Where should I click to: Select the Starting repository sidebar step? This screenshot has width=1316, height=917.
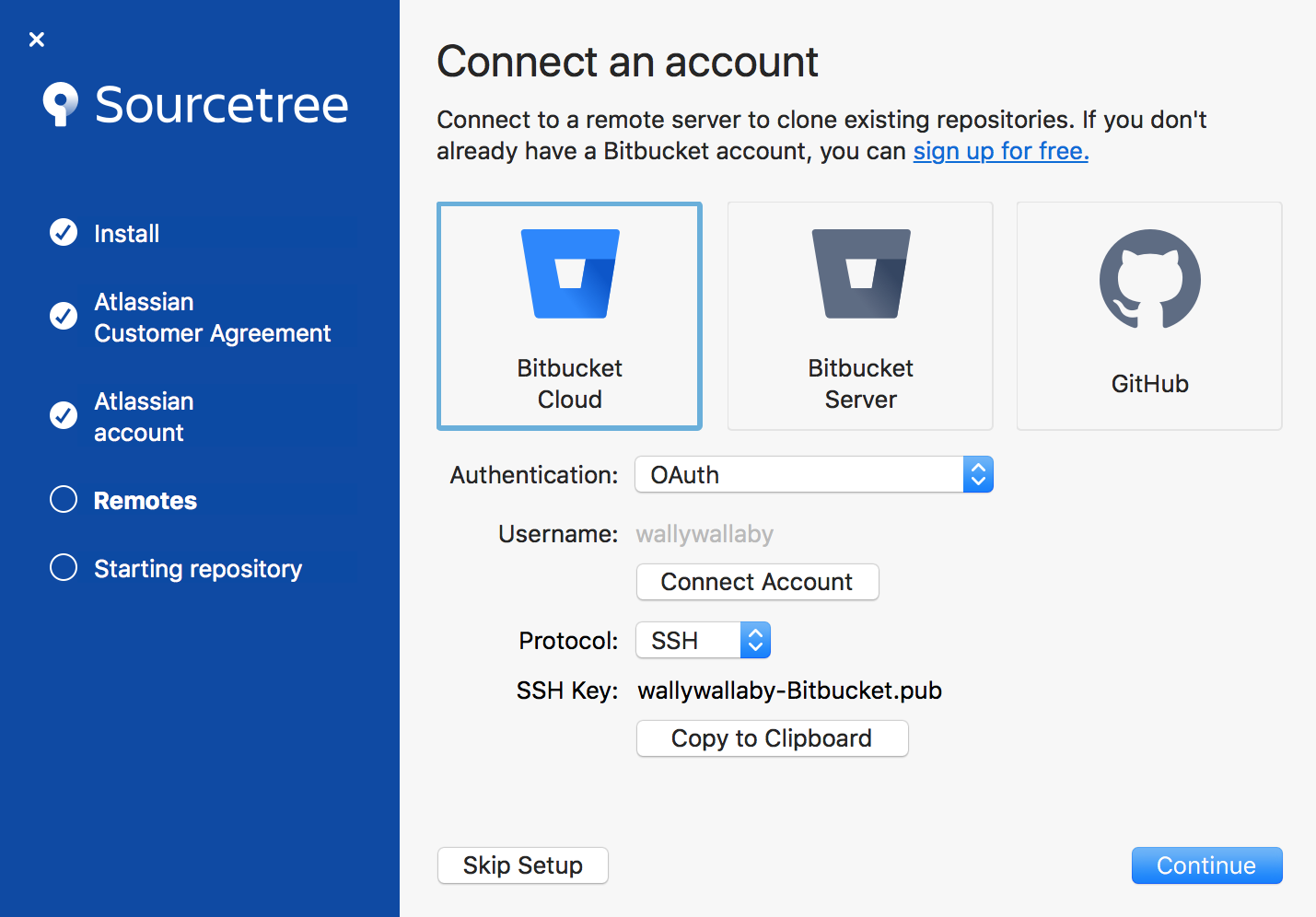(x=198, y=568)
